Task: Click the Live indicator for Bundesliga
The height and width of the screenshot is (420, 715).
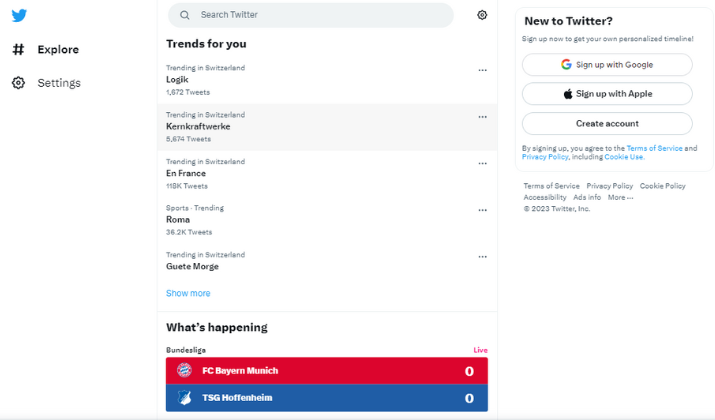Action: 480,350
